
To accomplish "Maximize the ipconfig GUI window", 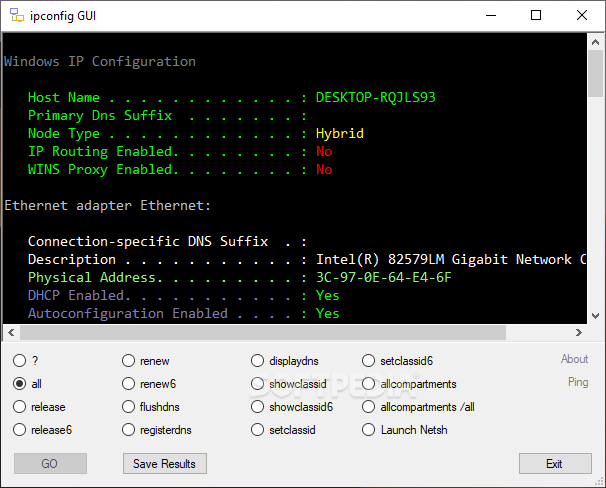I will point(536,15).
